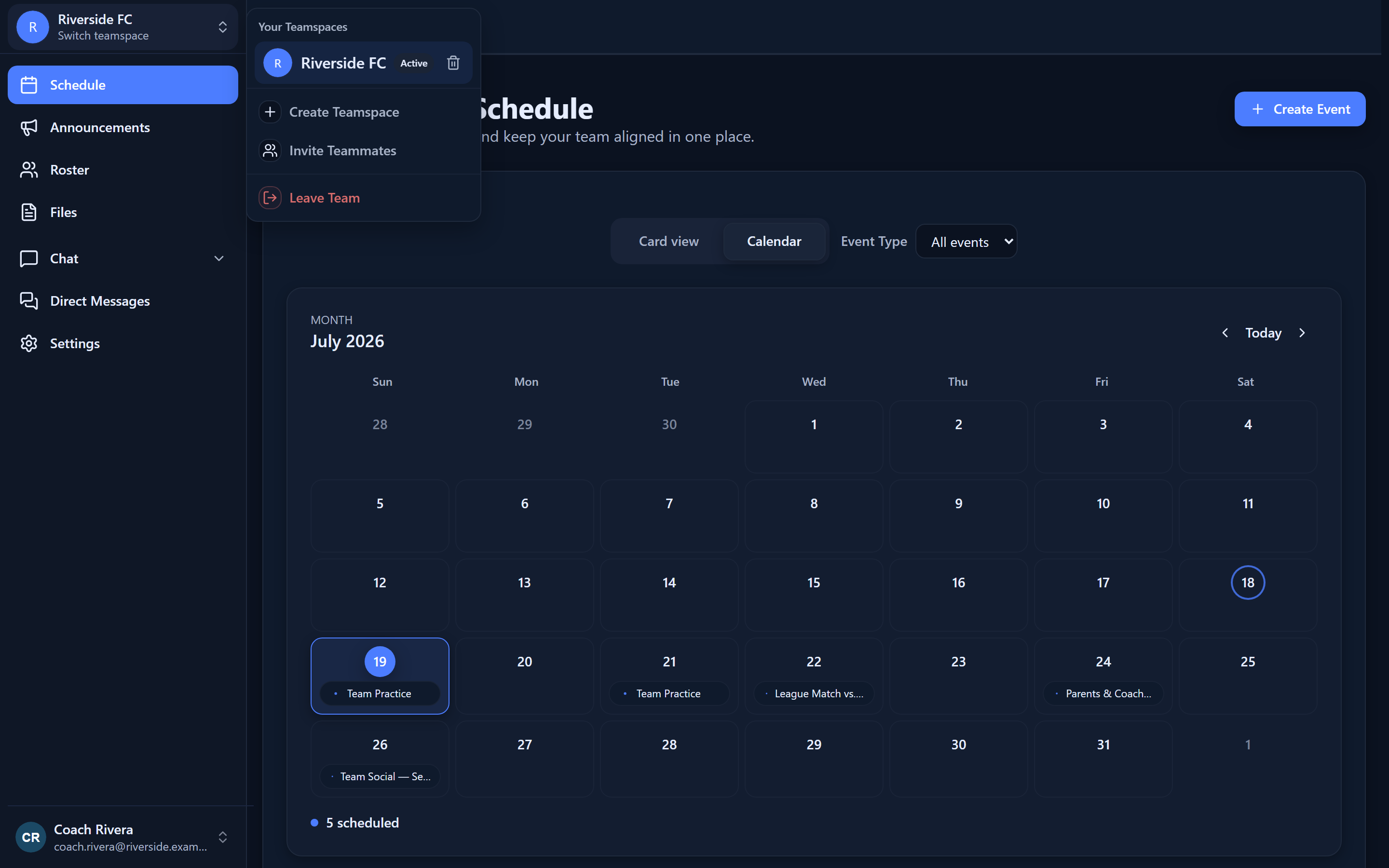1389x868 pixels.
Task: Select July 25 calendar cell
Action: (x=1247, y=676)
